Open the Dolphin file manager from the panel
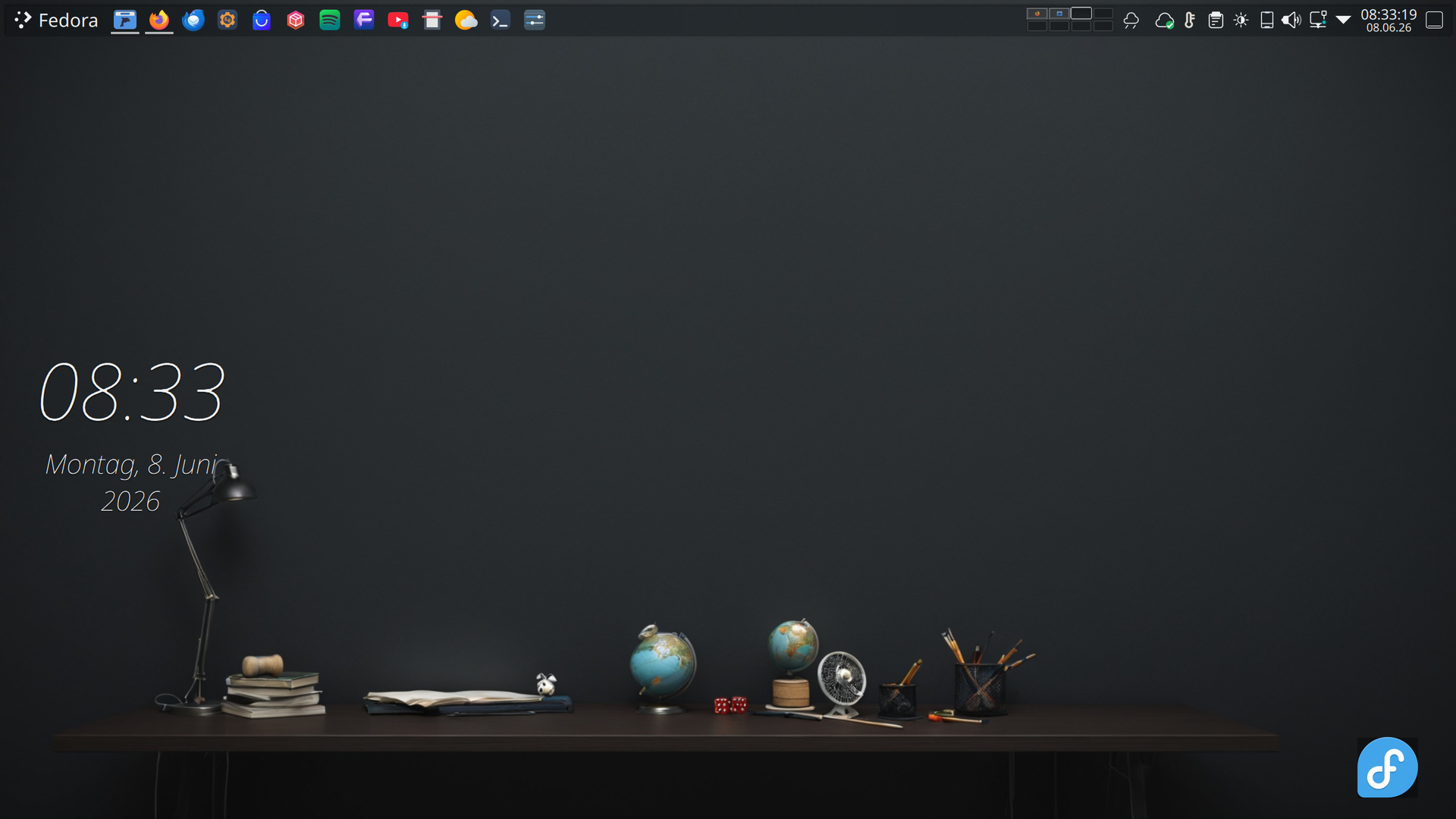Screen dimensions: 1456x819 (125, 20)
